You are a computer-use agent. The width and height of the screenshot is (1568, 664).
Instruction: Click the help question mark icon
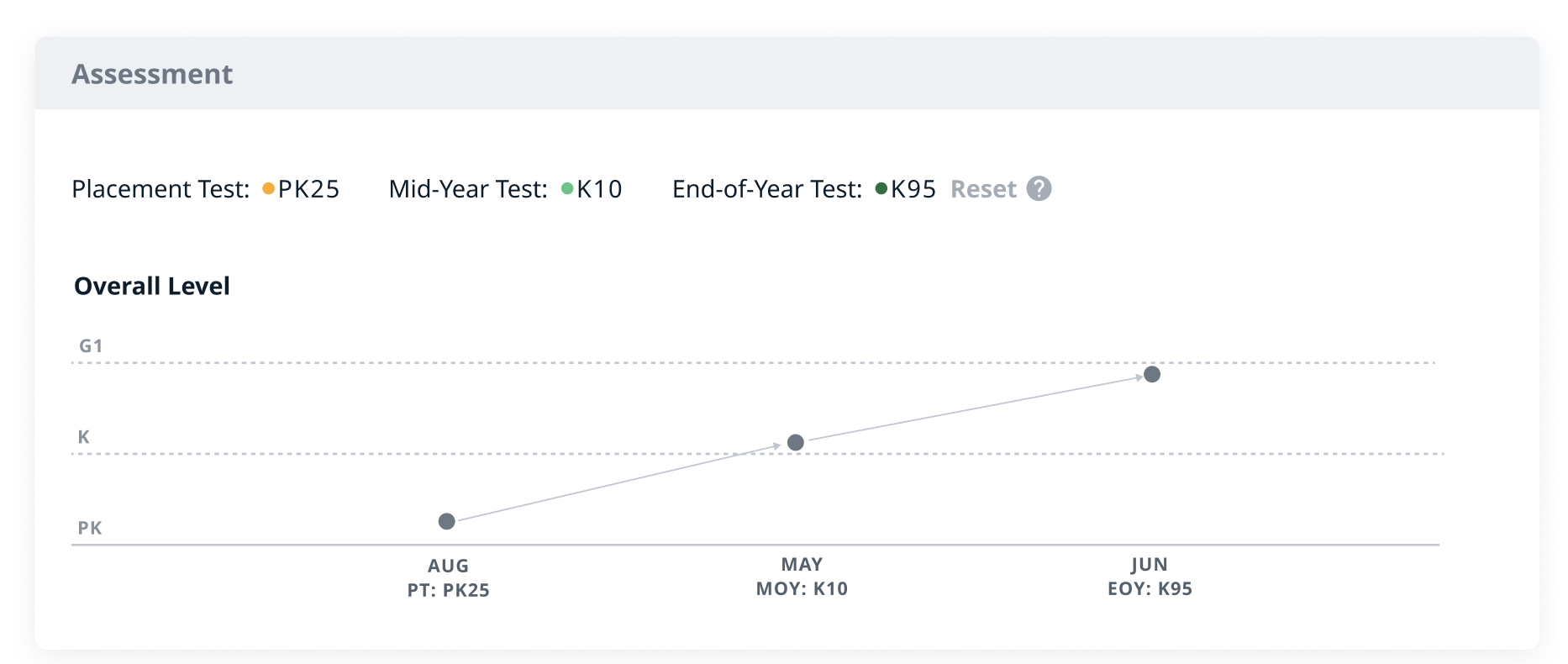pos(1039,188)
